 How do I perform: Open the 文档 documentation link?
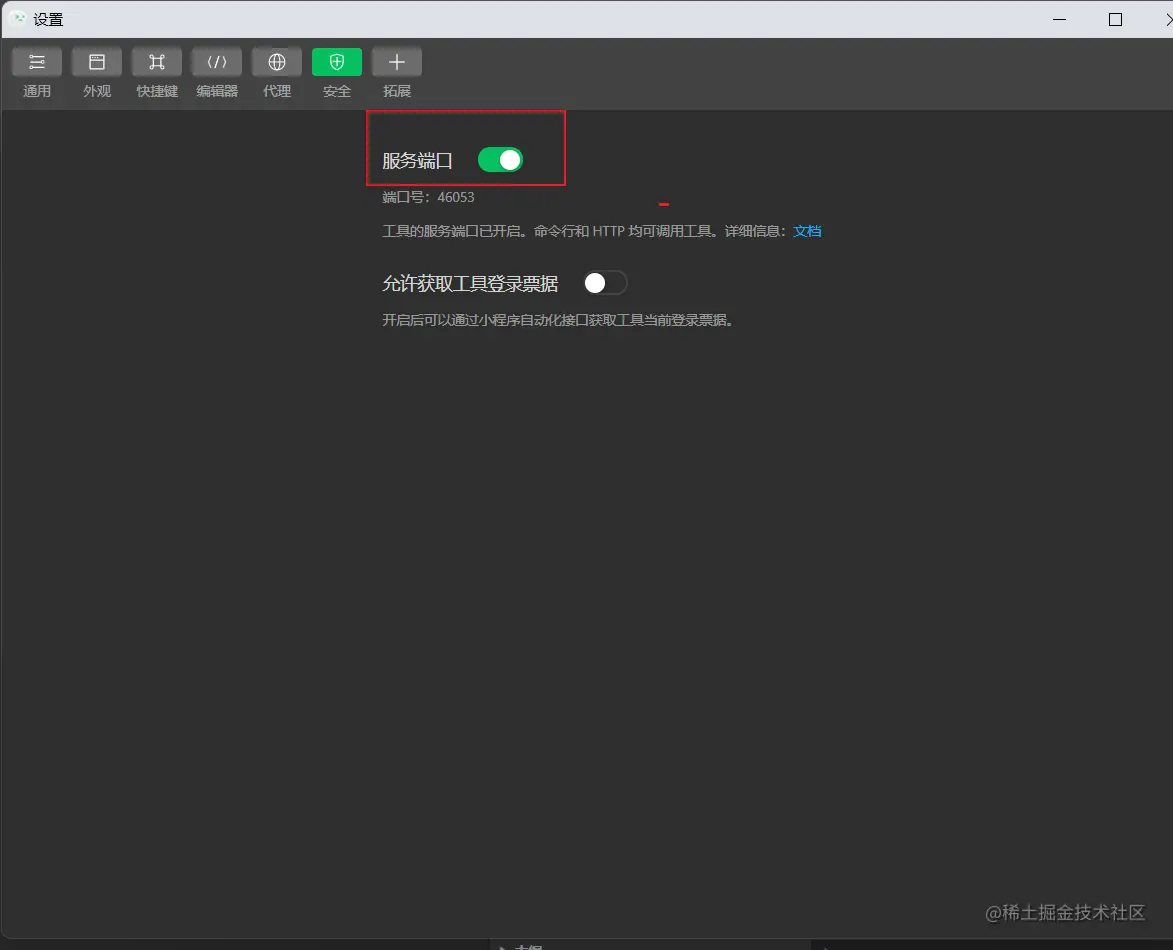(x=807, y=231)
